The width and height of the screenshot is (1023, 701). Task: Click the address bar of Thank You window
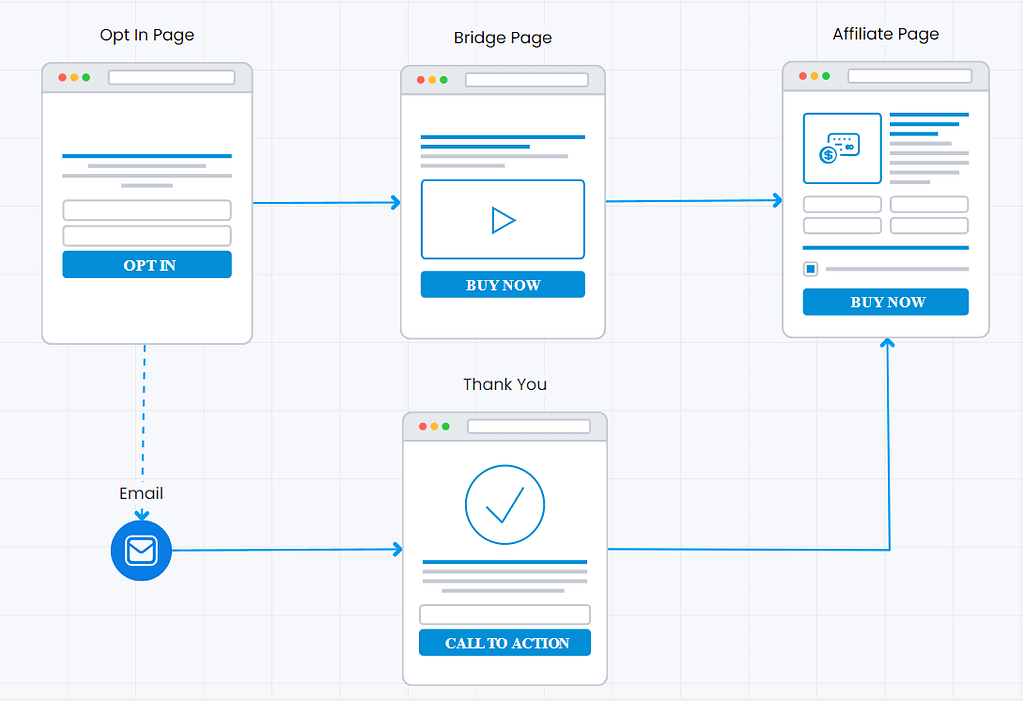tap(528, 426)
